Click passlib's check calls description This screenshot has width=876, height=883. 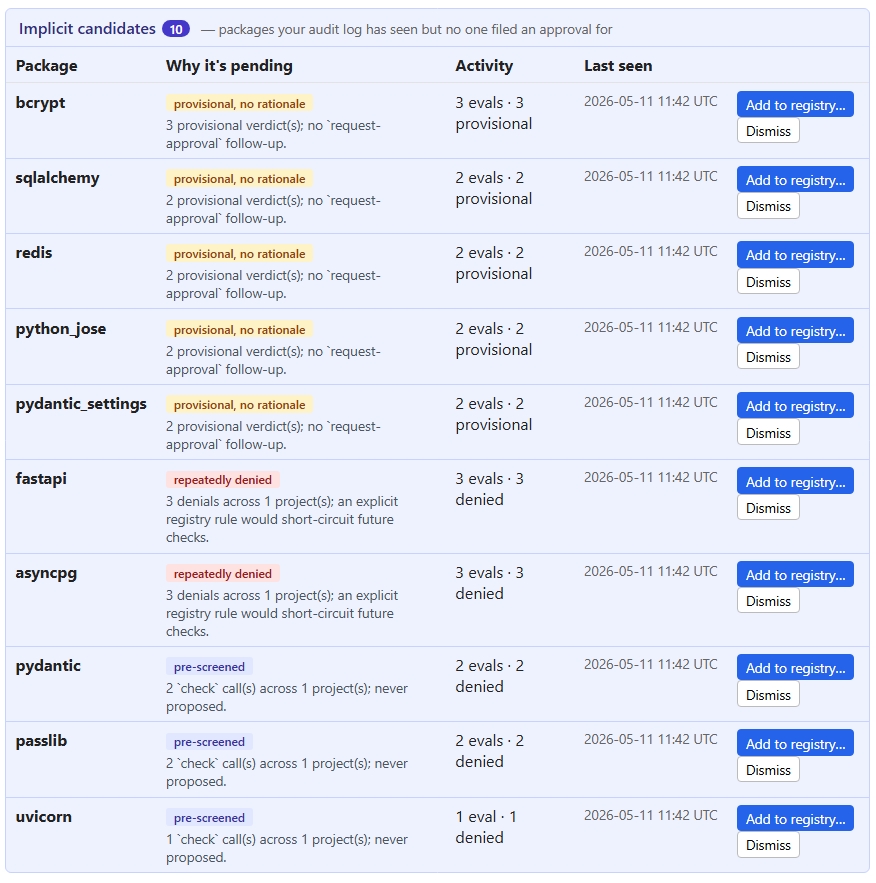point(287,772)
